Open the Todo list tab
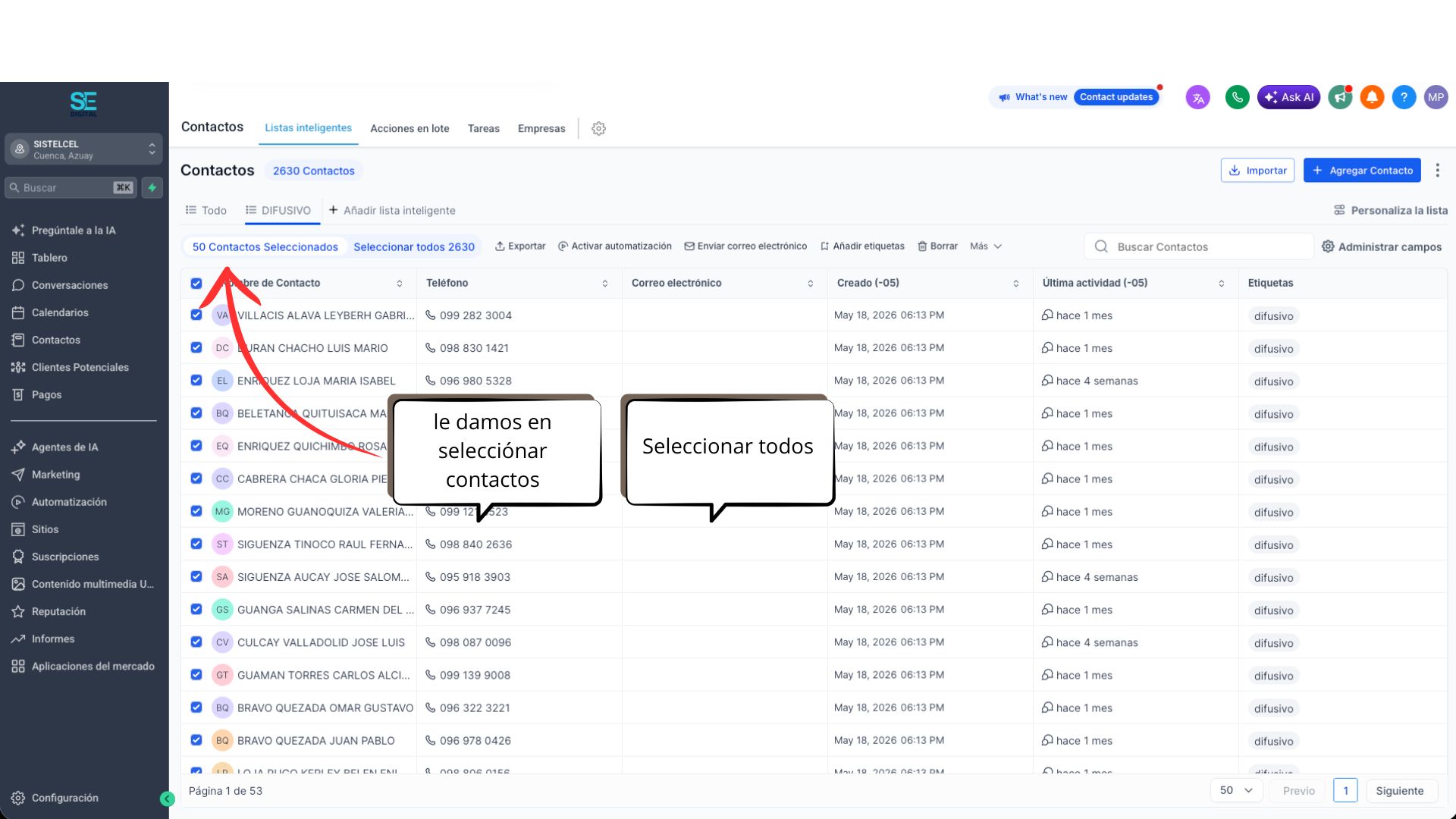 tap(206, 210)
